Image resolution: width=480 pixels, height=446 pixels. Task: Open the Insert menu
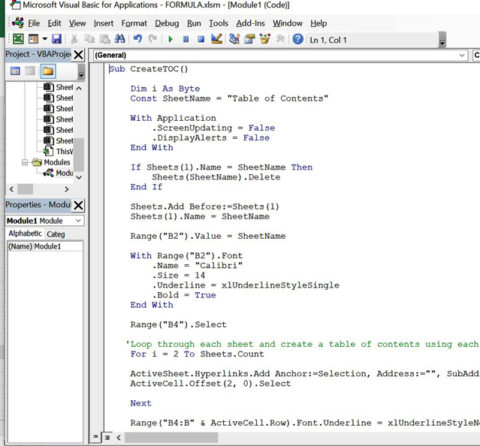click(104, 23)
